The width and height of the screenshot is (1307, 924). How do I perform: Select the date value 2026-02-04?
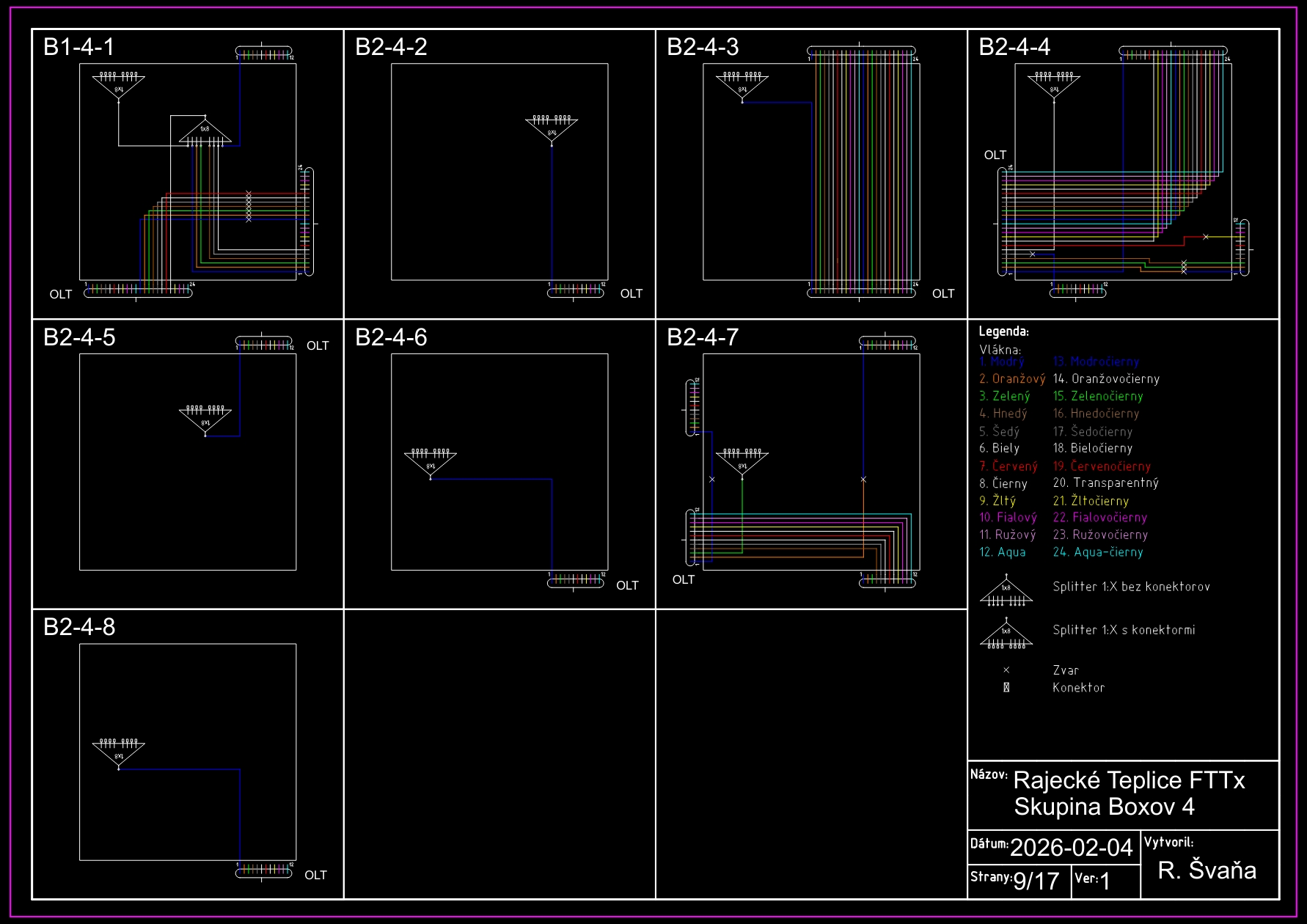tap(1071, 848)
